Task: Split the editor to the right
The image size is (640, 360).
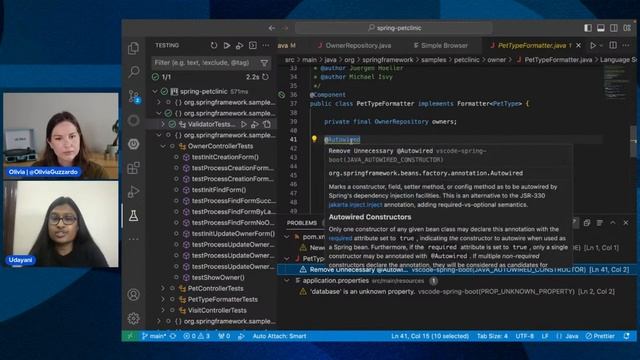Action: [613, 45]
